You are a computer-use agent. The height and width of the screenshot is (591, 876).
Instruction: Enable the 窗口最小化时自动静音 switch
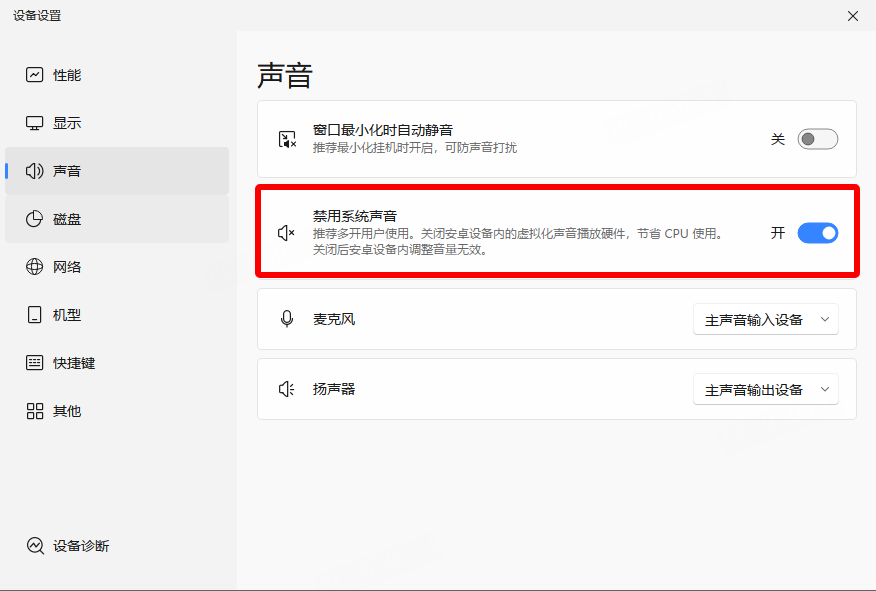[x=817, y=139]
